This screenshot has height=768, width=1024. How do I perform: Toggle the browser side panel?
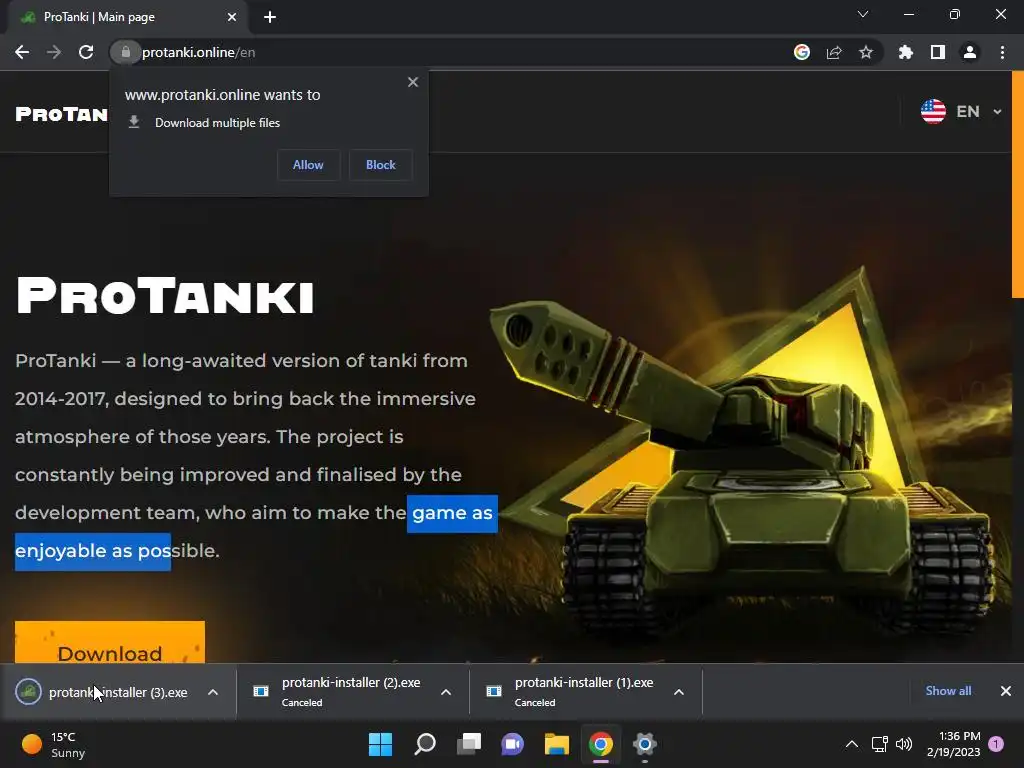coord(938,52)
